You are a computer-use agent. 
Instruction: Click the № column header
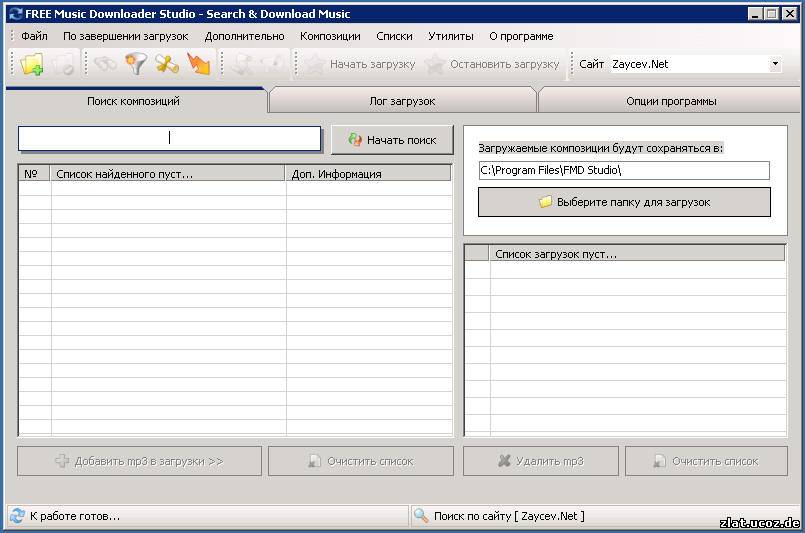34,174
